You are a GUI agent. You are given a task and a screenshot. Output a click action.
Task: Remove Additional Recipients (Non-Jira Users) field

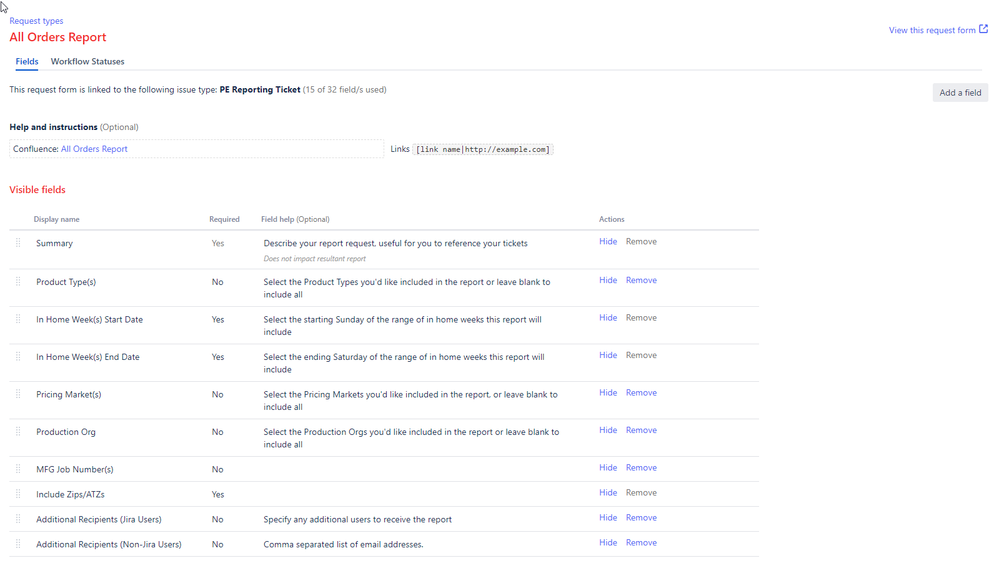pyautogui.click(x=641, y=543)
